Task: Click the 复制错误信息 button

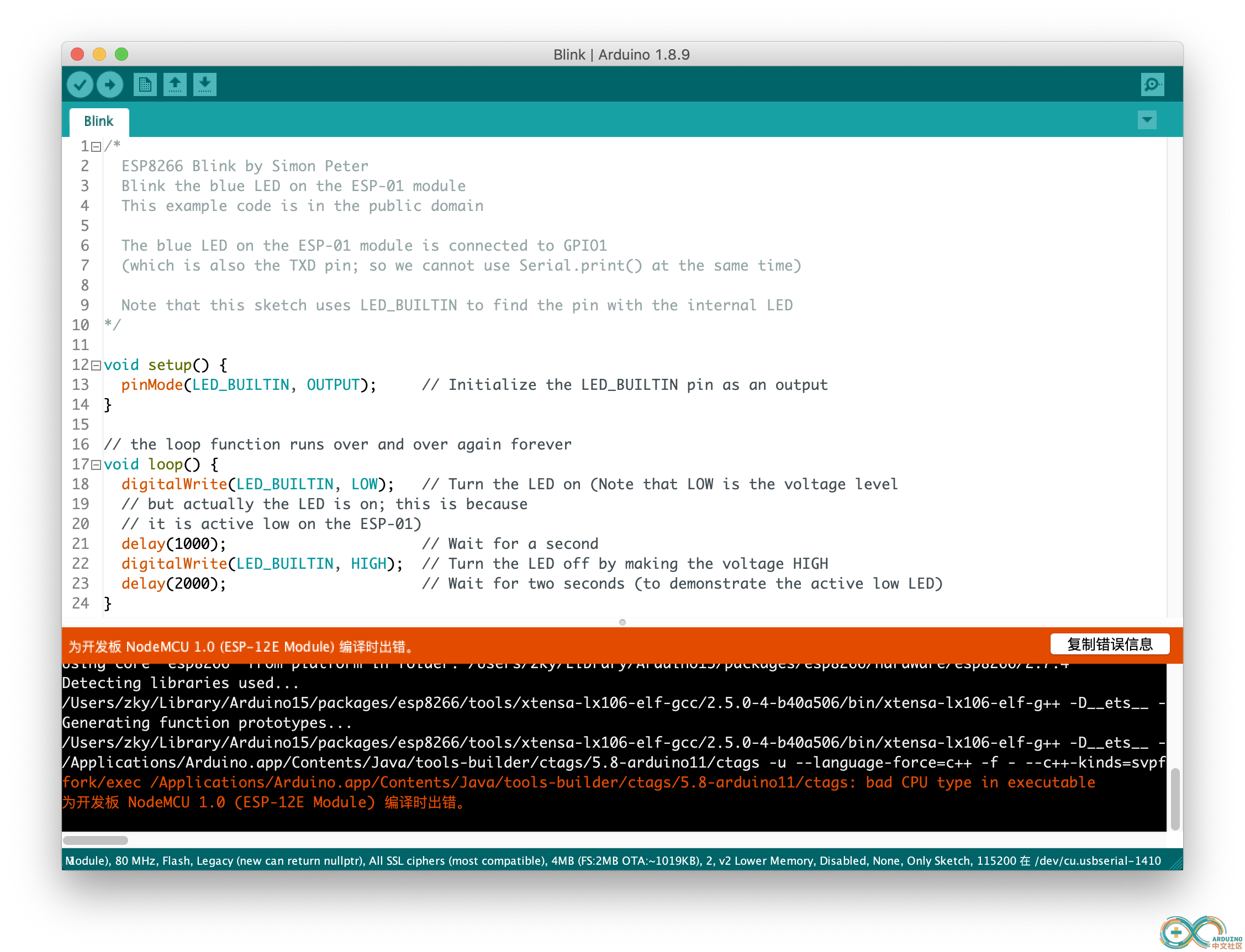Action: (1110, 644)
